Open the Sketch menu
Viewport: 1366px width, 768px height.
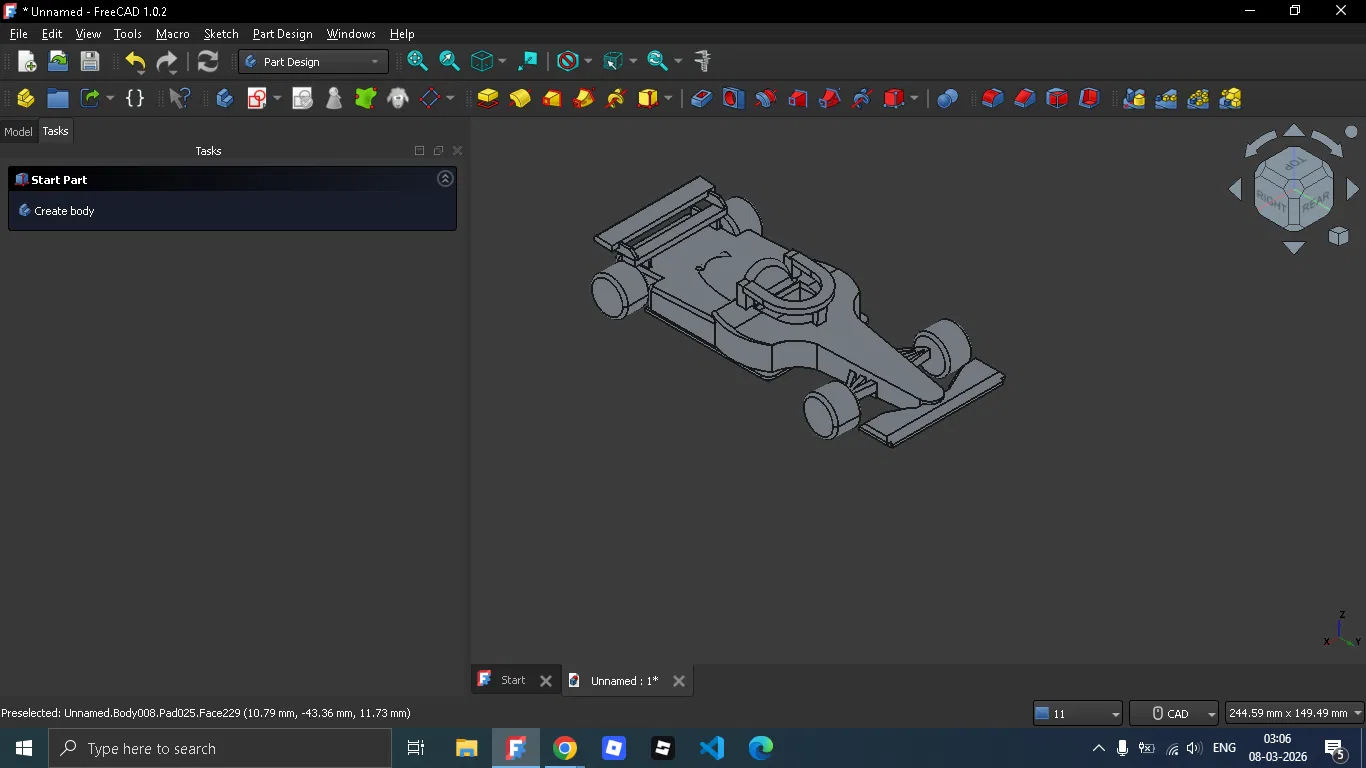(x=221, y=34)
